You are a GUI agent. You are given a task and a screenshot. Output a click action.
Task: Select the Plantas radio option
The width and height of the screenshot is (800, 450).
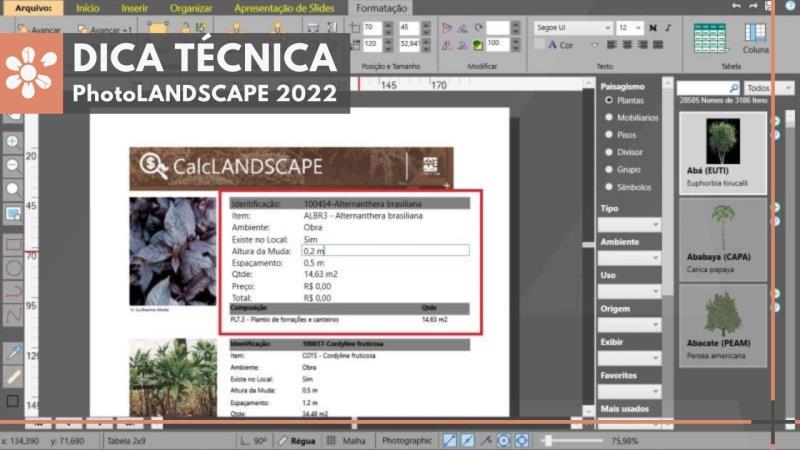point(609,100)
